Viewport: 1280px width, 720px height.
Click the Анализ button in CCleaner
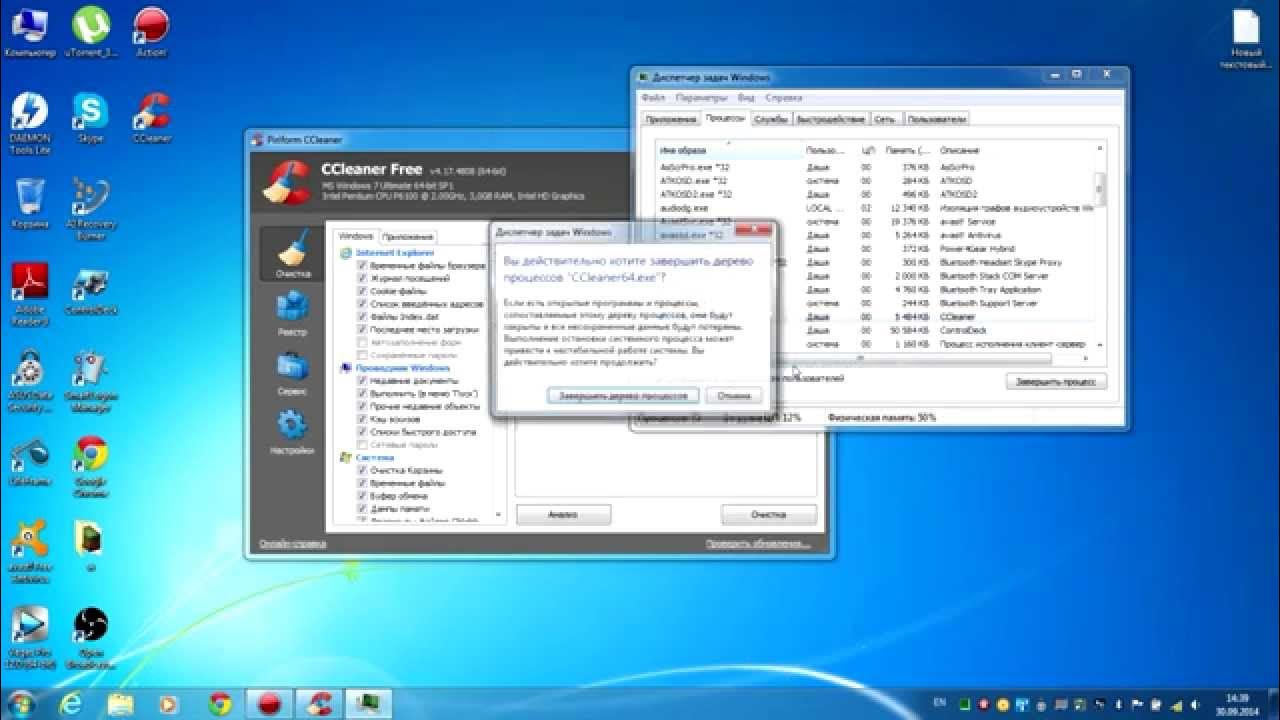click(x=564, y=515)
